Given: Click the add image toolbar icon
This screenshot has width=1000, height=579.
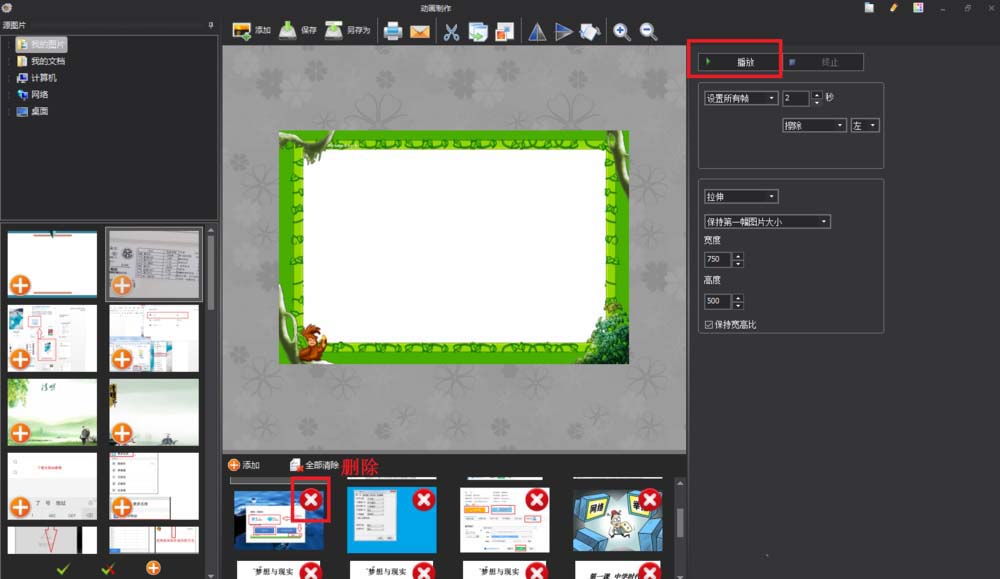Looking at the screenshot, I should tap(242, 31).
